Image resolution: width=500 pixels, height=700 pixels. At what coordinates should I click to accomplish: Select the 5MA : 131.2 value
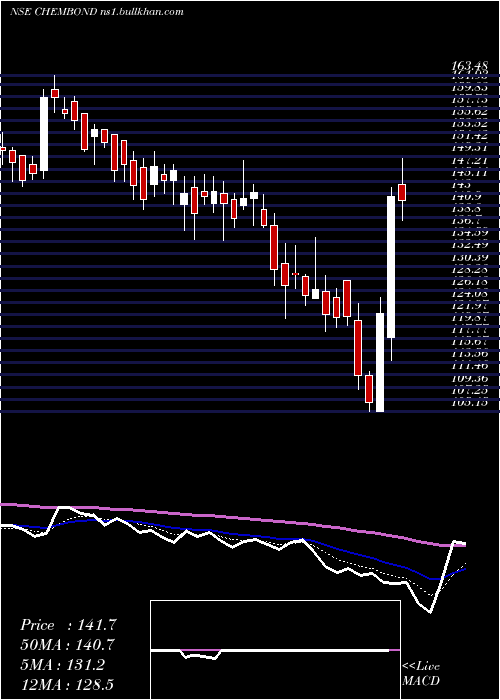pos(62,665)
